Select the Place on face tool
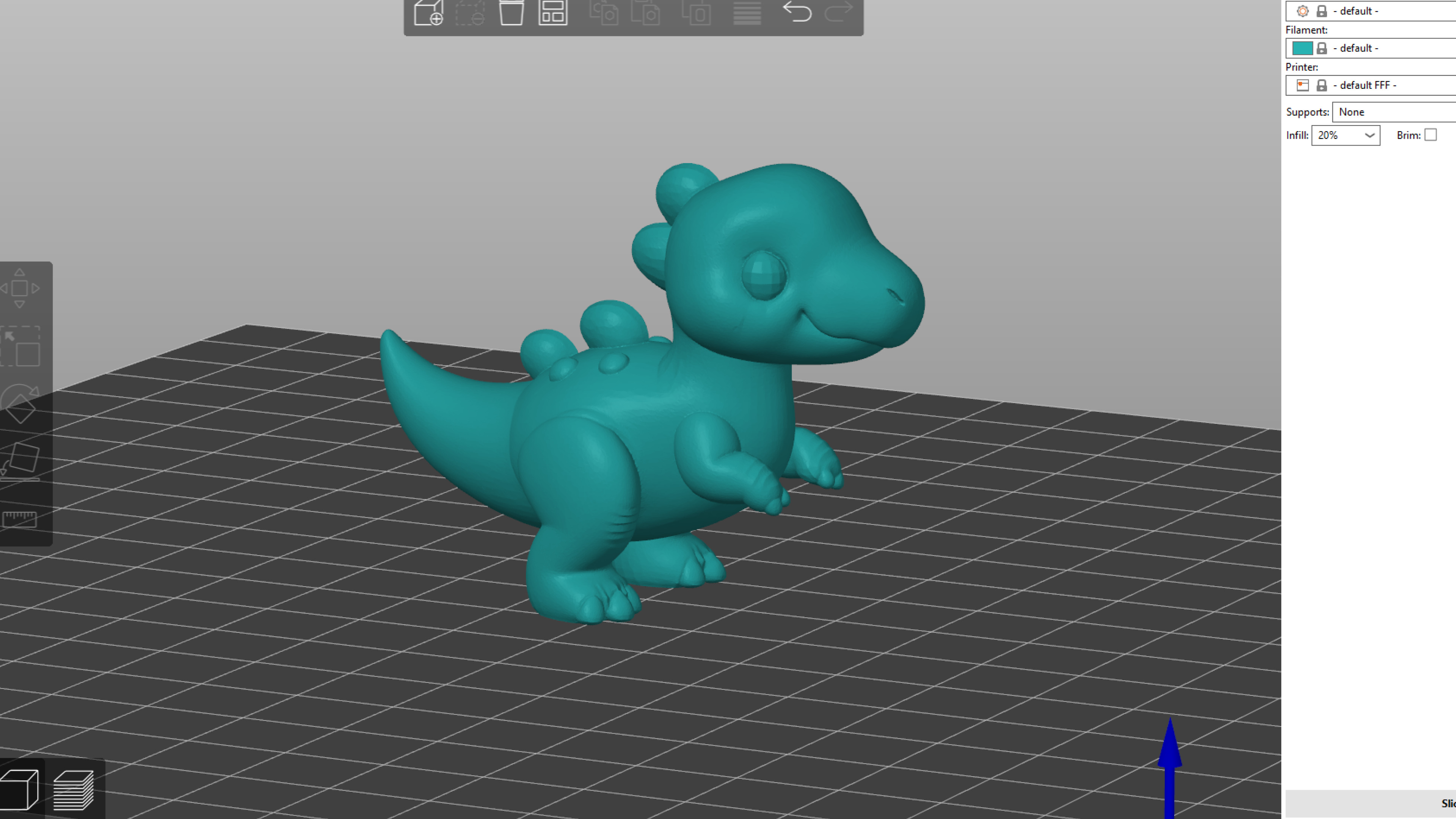 tap(20, 462)
